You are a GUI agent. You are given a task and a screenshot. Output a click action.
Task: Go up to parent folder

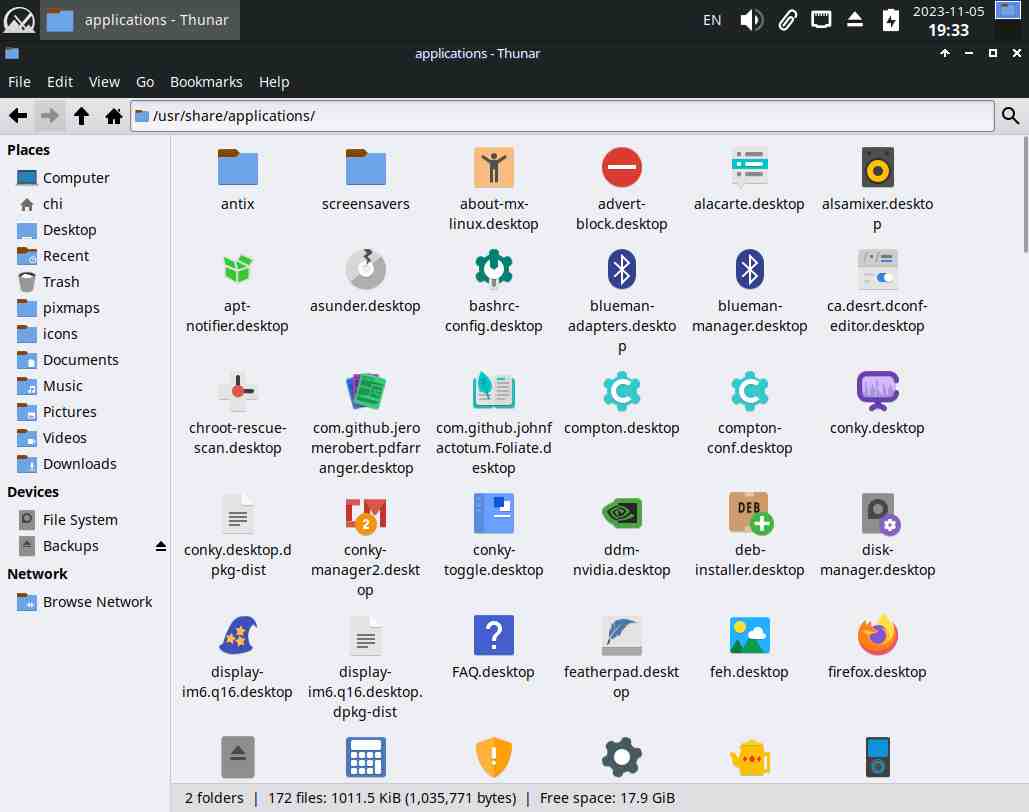click(81, 116)
